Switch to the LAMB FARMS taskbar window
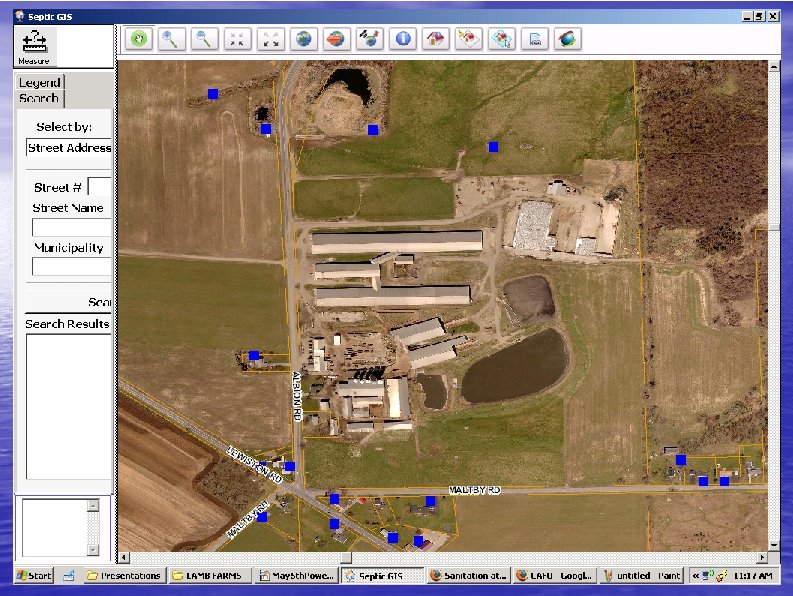This screenshot has height=596, width=793. coord(211,576)
